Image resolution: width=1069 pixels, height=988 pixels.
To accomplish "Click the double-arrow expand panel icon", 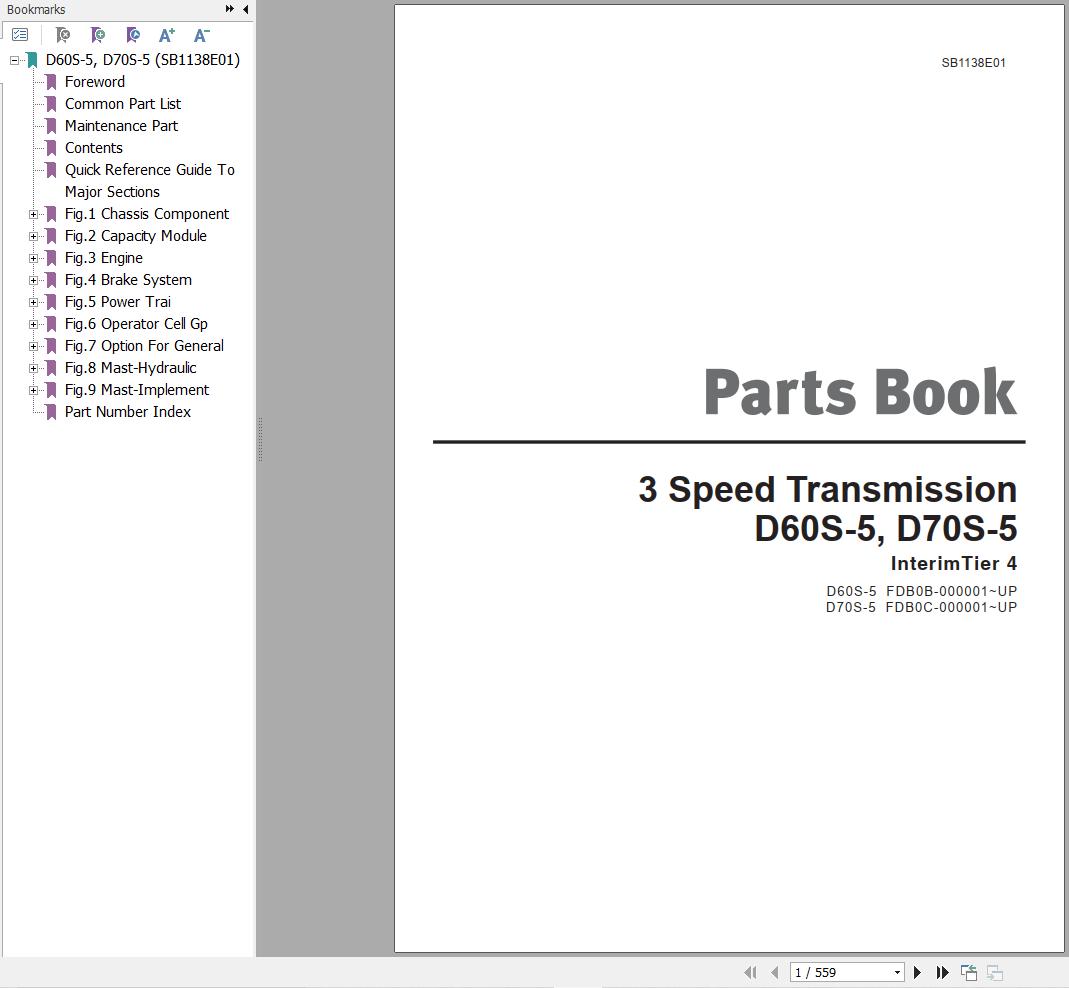I will coord(230,9).
